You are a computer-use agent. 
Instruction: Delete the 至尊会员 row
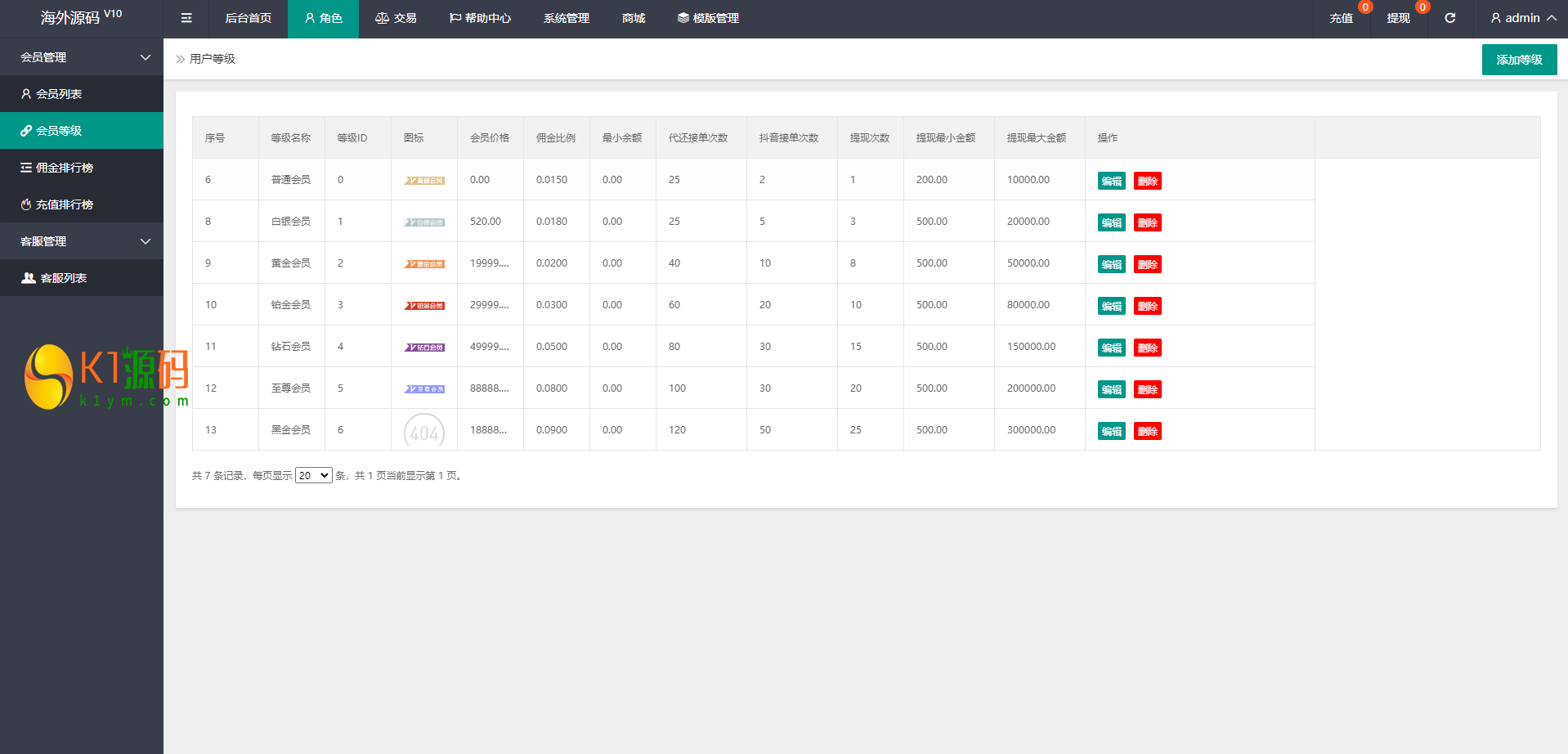click(x=1148, y=389)
